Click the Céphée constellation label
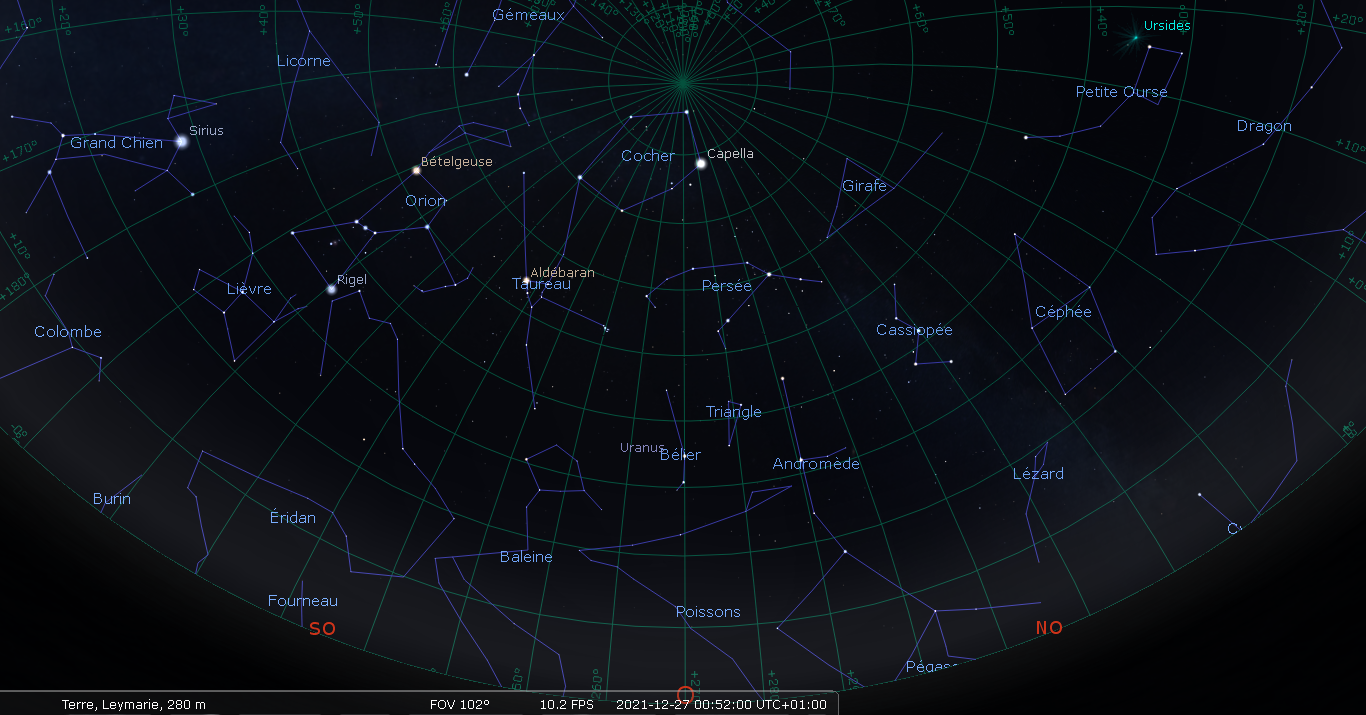This screenshot has width=1366, height=715. pyautogui.click(x=1063, y=312)
